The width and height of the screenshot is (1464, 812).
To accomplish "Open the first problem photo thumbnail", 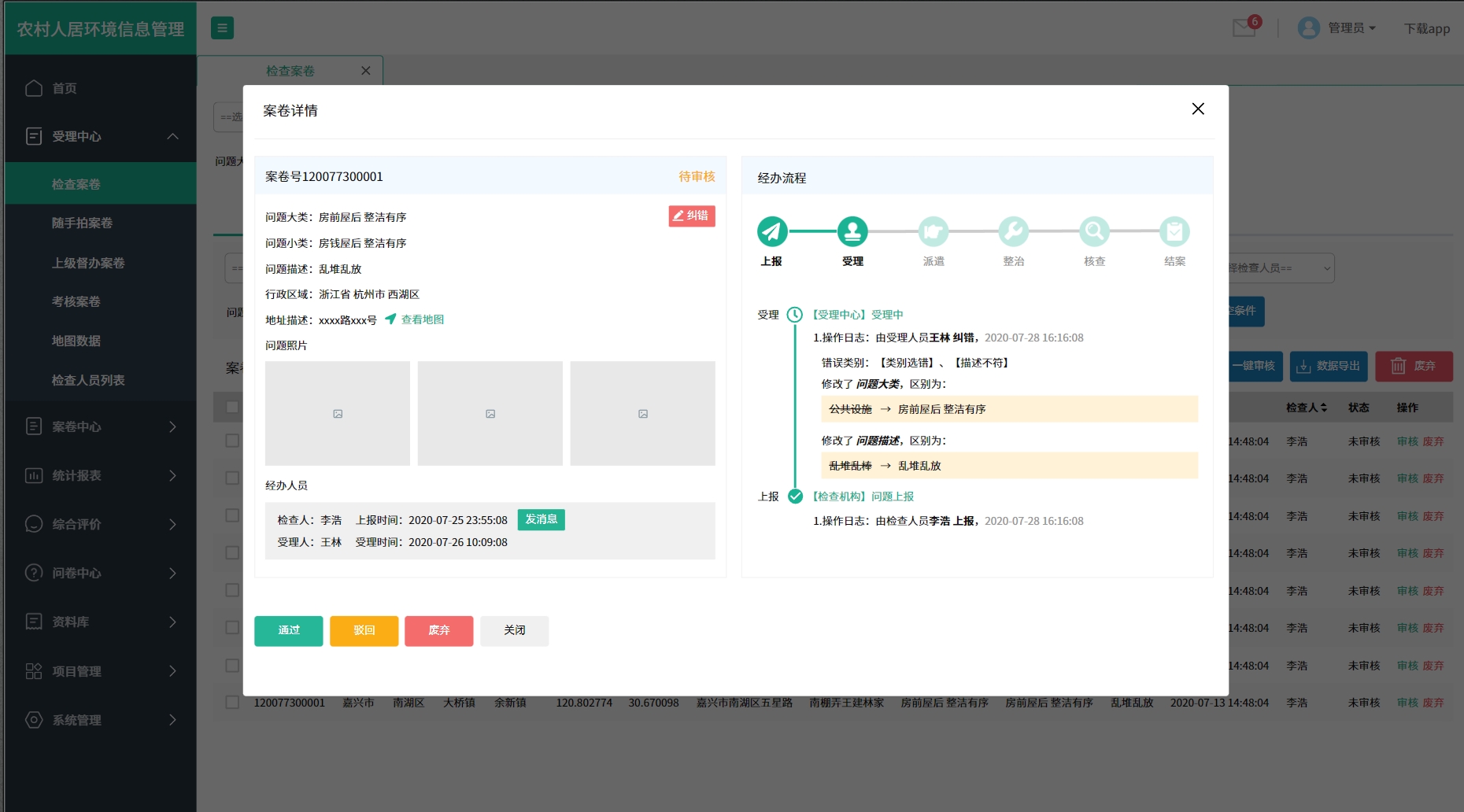I will (x=338, y=413).
